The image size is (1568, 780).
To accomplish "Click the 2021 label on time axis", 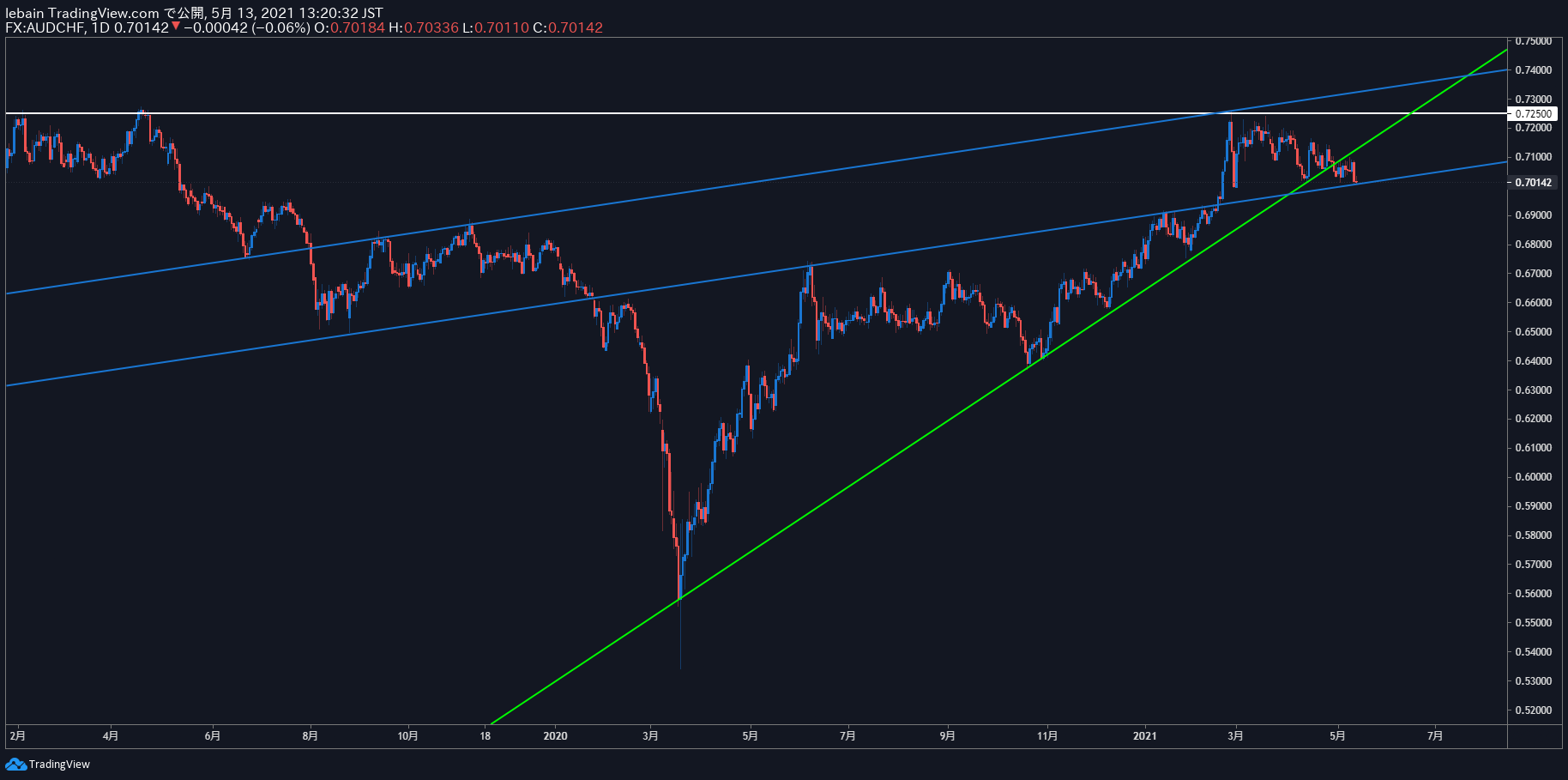I will (x=1144, y=735).
